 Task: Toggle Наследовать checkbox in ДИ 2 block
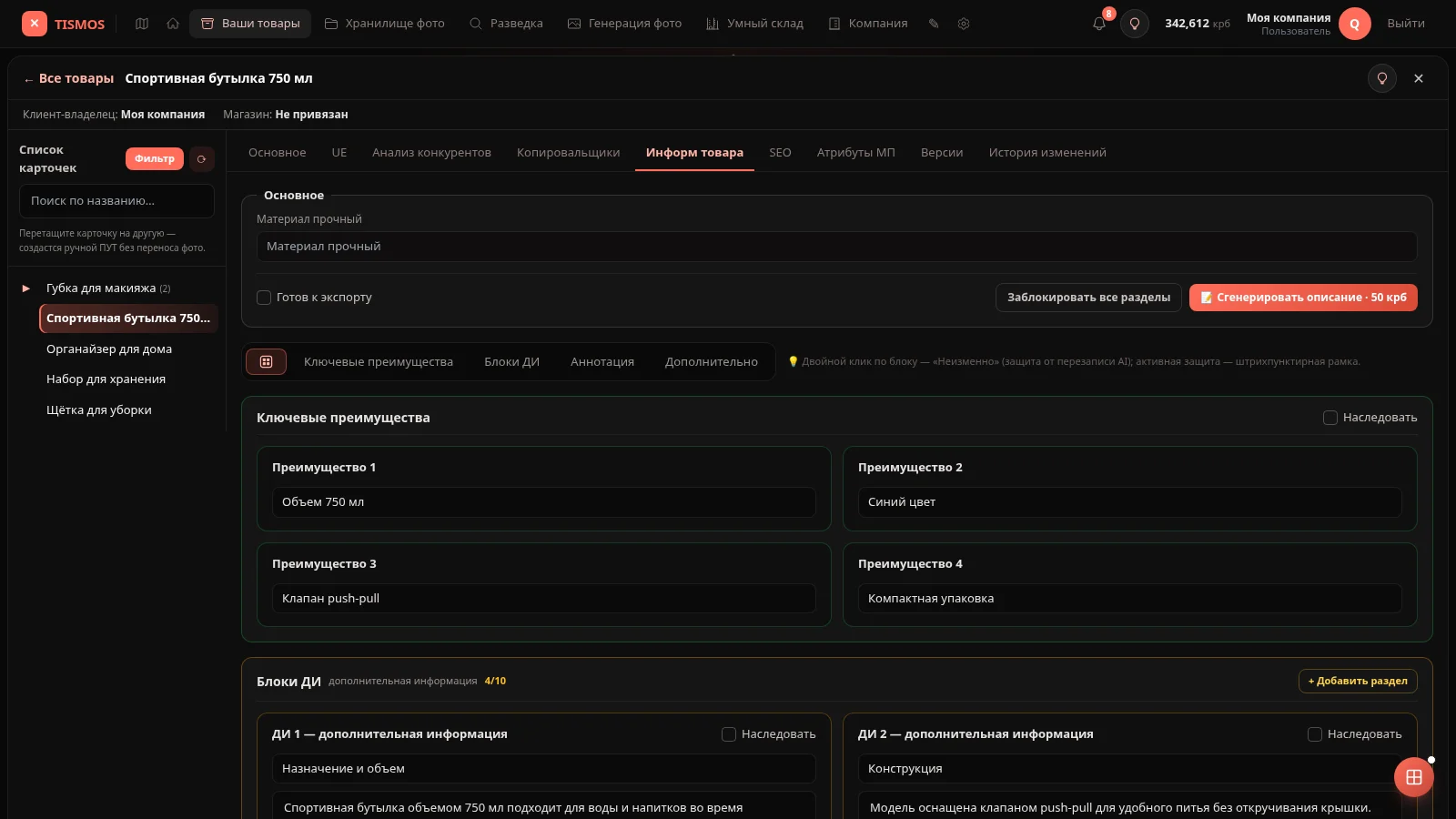click(1315, 734)
